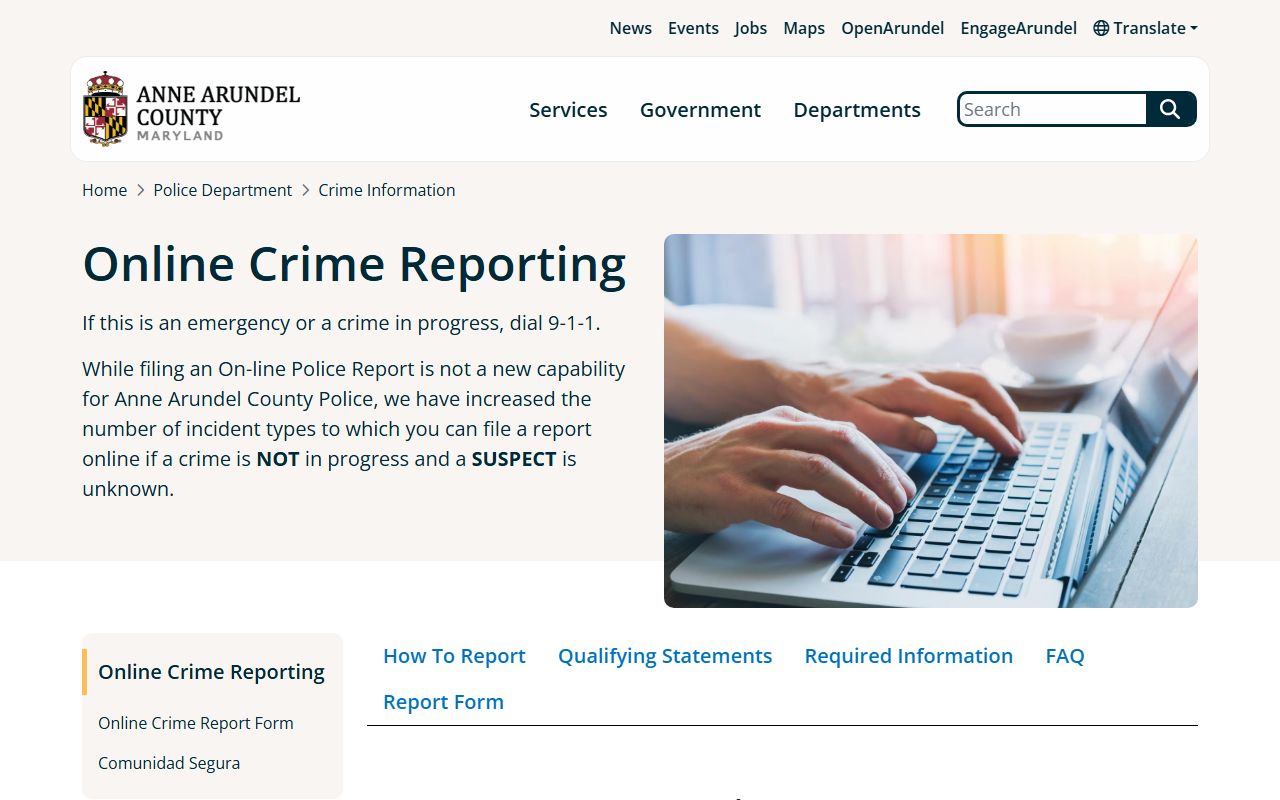Viewport: 1280px width, 800px height.
Task: Open Comunidad Segura sidebar link
Action: (169, 763)
